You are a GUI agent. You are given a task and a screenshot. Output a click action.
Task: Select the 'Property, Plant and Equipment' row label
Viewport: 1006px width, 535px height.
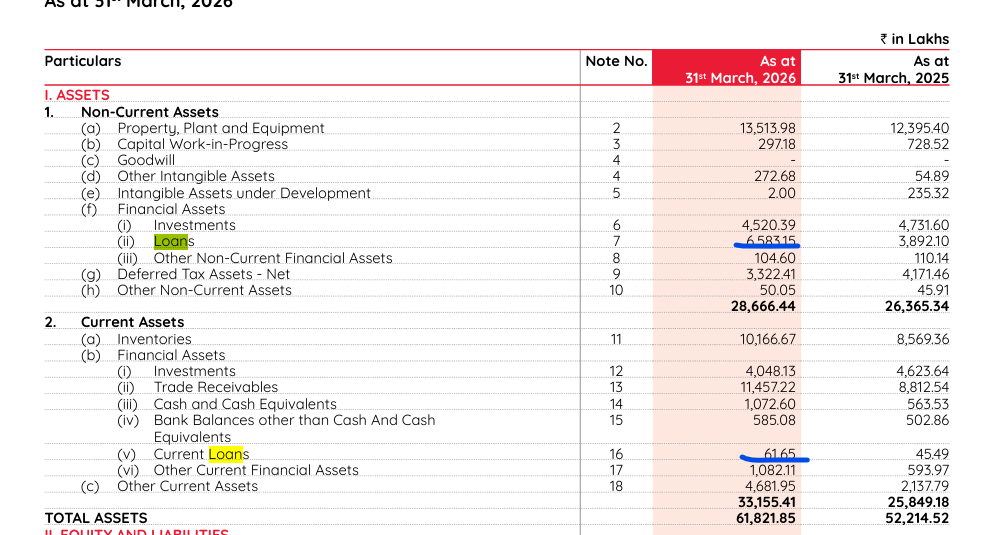[221, 128]
